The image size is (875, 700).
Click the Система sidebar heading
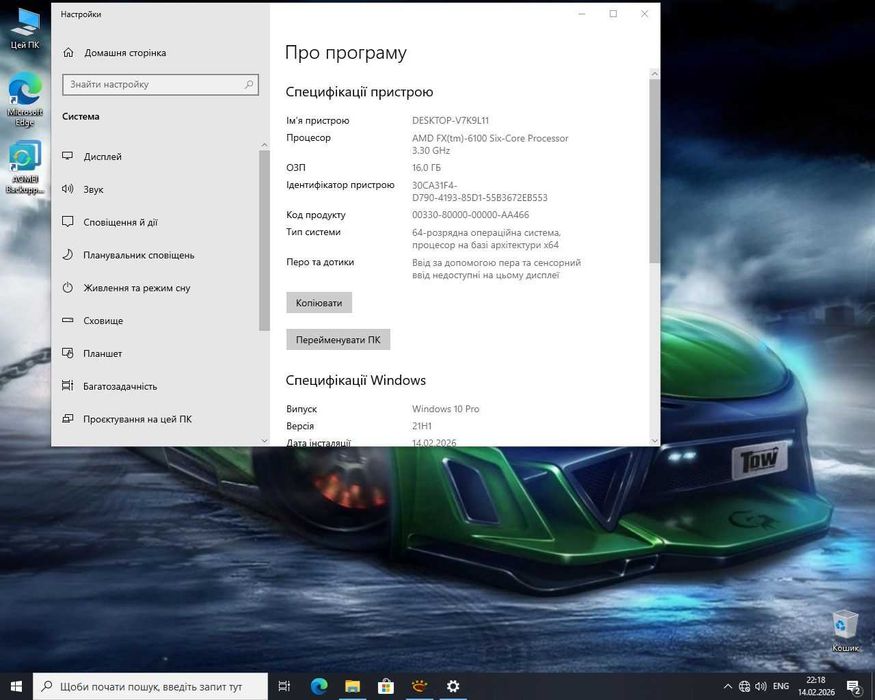point(81,116)
